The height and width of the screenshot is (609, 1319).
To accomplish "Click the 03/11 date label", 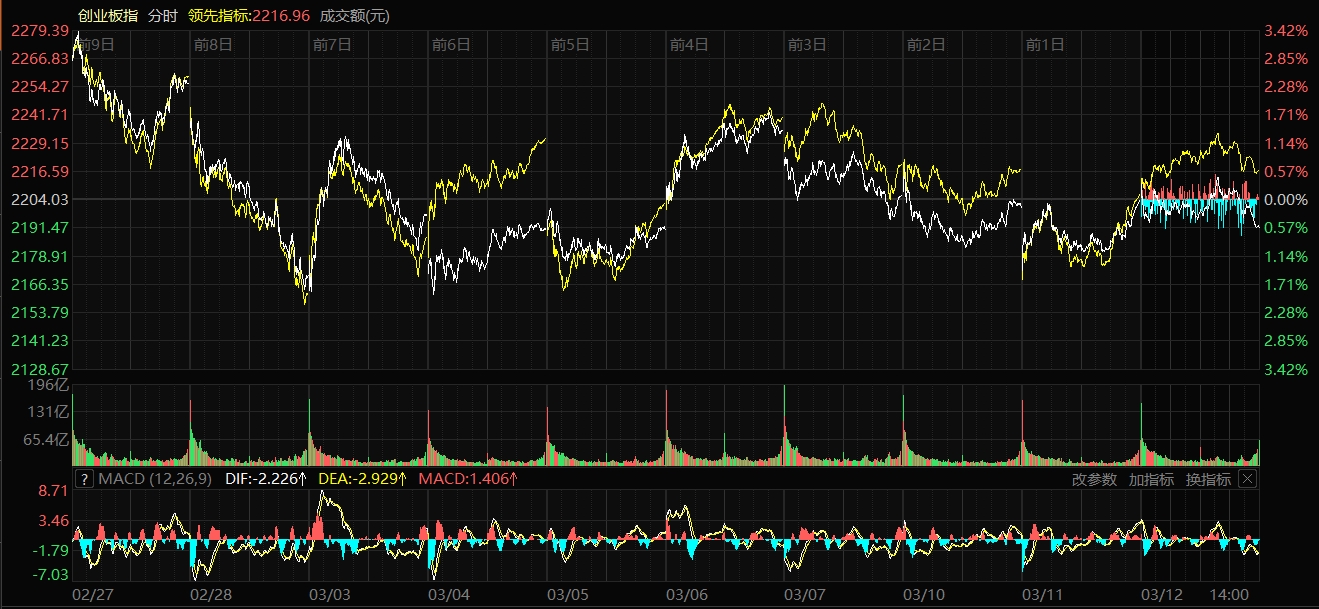I will 1043,594.
